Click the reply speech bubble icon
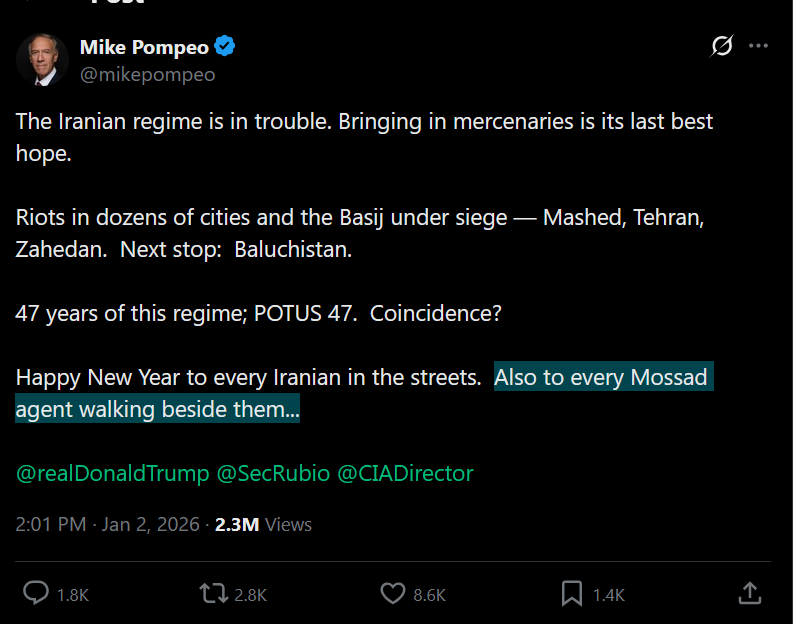Viewport: 793px width, 624px height. pyautogui.click(x=36, y=593)
